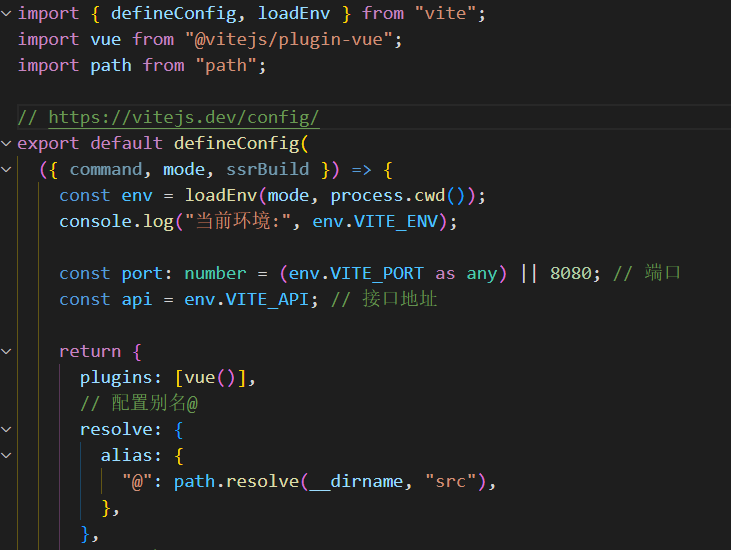This screenshot has height=550, width=731.
Task: Collapse the first import line fold chevron
Action: tap(6, 14)
